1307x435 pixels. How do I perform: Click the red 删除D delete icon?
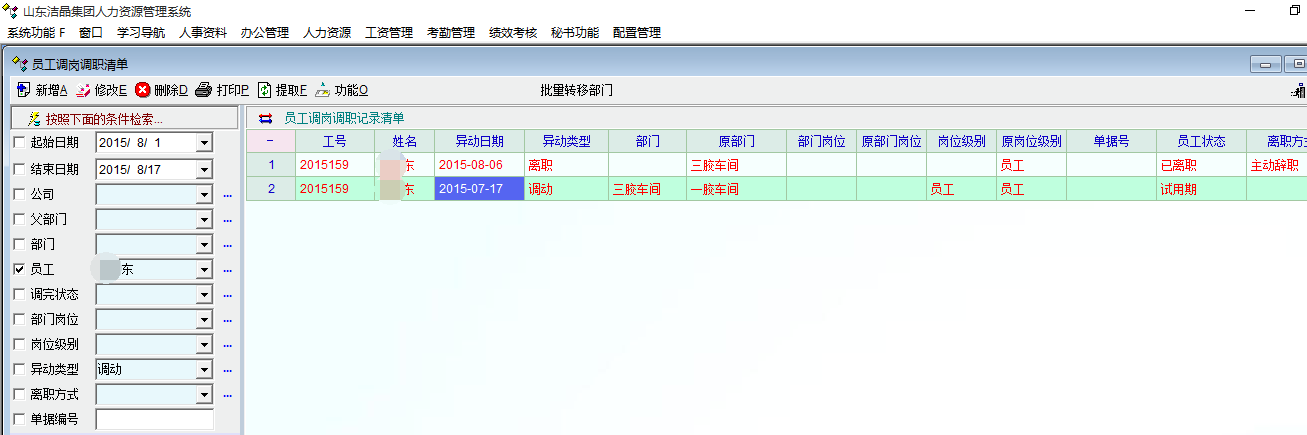[143, 90]
